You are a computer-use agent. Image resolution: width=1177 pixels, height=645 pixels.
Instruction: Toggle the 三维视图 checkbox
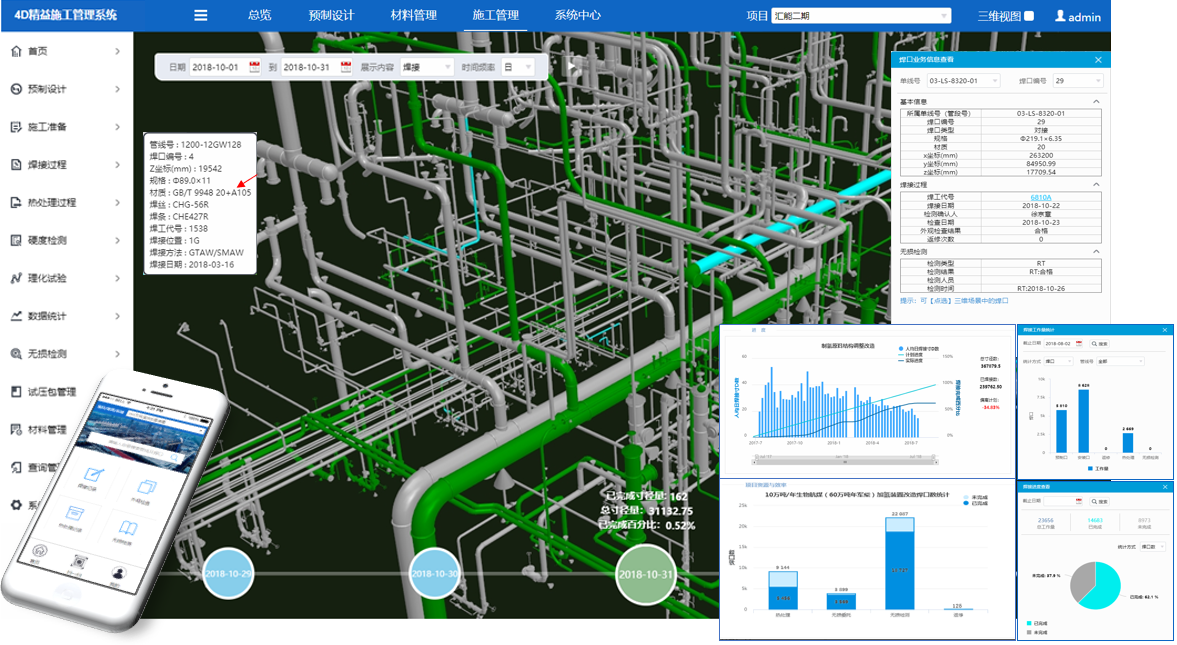point(1029,16)
